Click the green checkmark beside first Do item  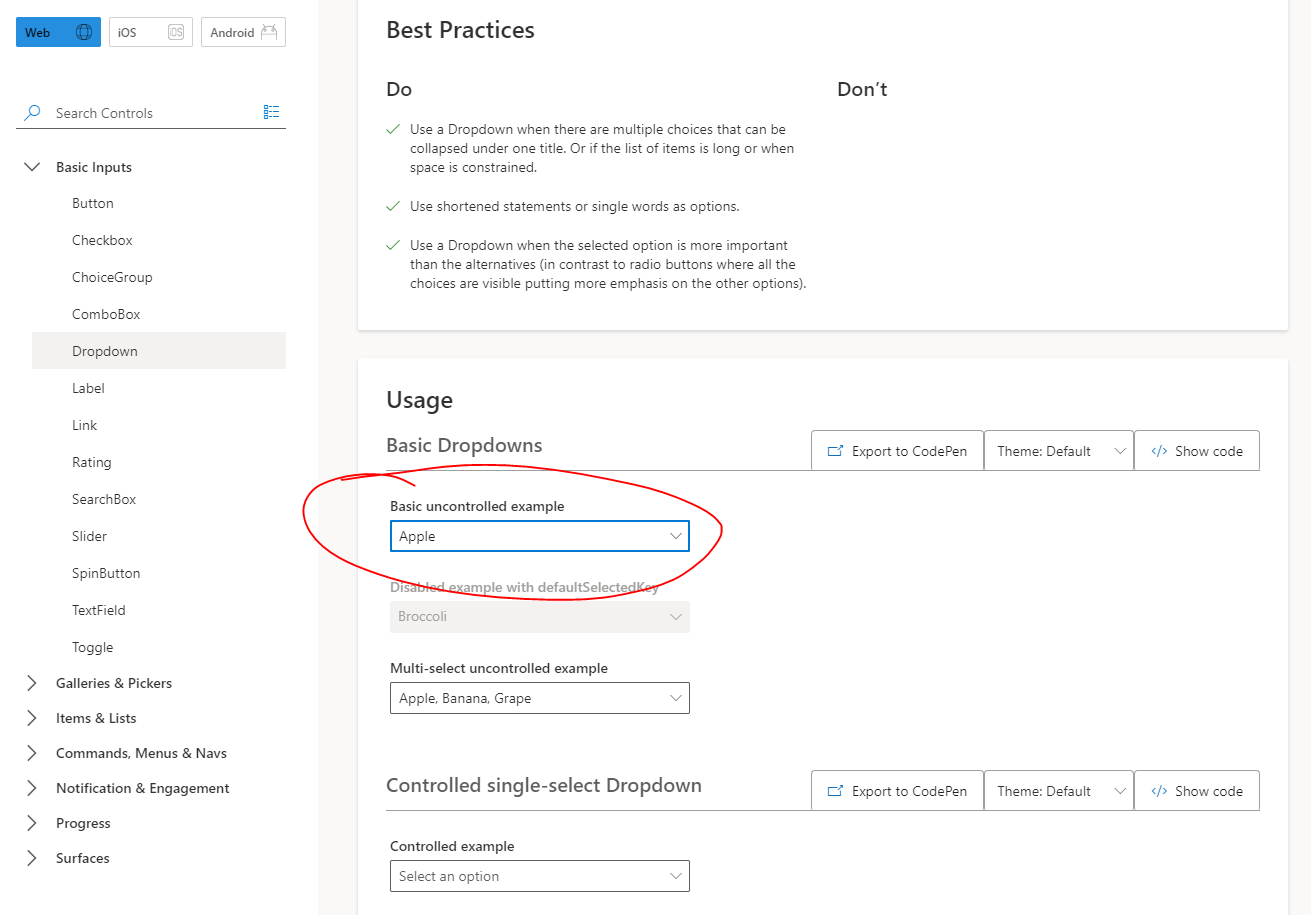pos(394,128)
